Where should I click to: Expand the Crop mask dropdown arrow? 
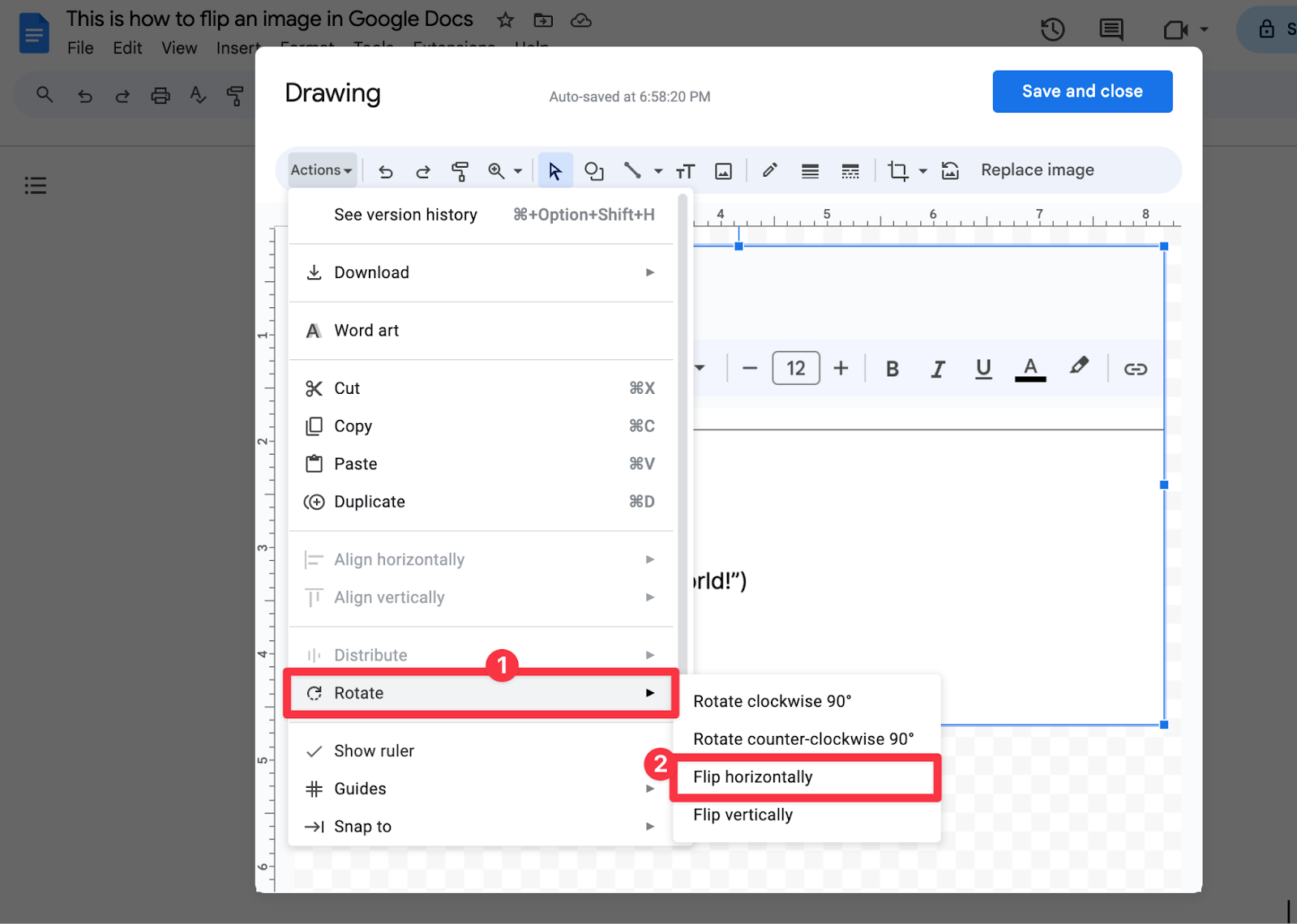coord(922,171)
